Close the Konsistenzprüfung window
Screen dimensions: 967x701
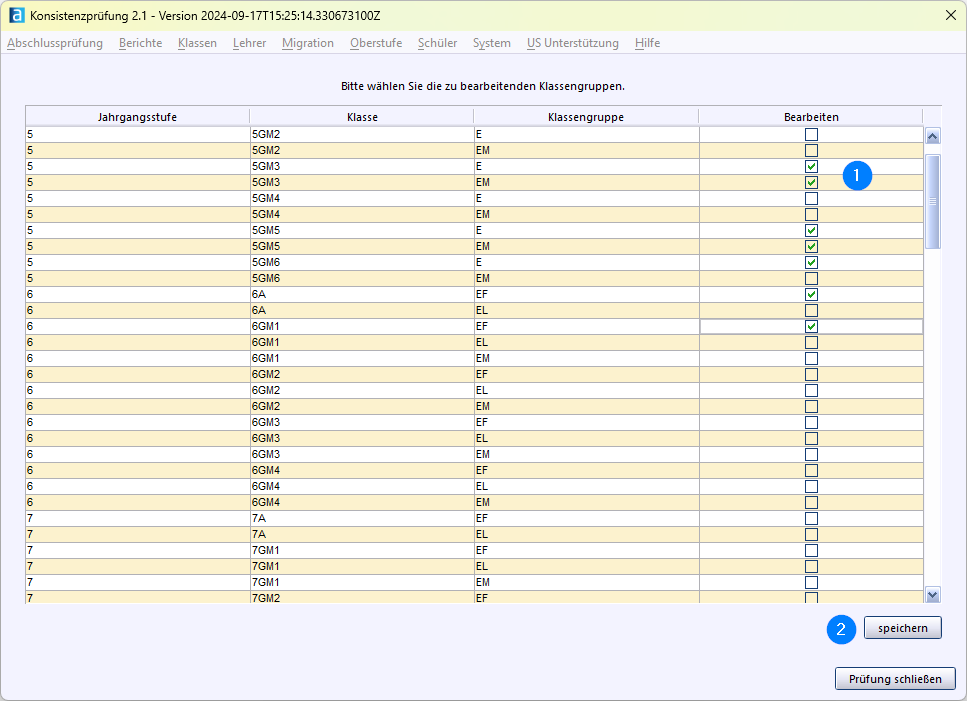coord(950,15)
